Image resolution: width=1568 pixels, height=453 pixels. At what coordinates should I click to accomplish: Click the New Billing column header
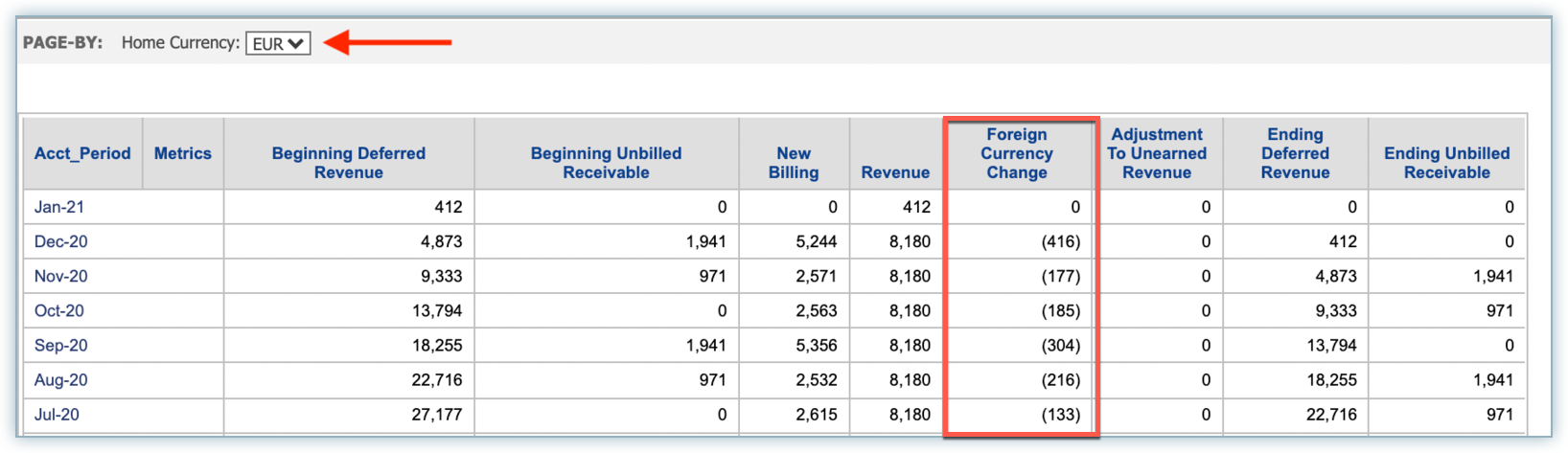coord(794,163)
